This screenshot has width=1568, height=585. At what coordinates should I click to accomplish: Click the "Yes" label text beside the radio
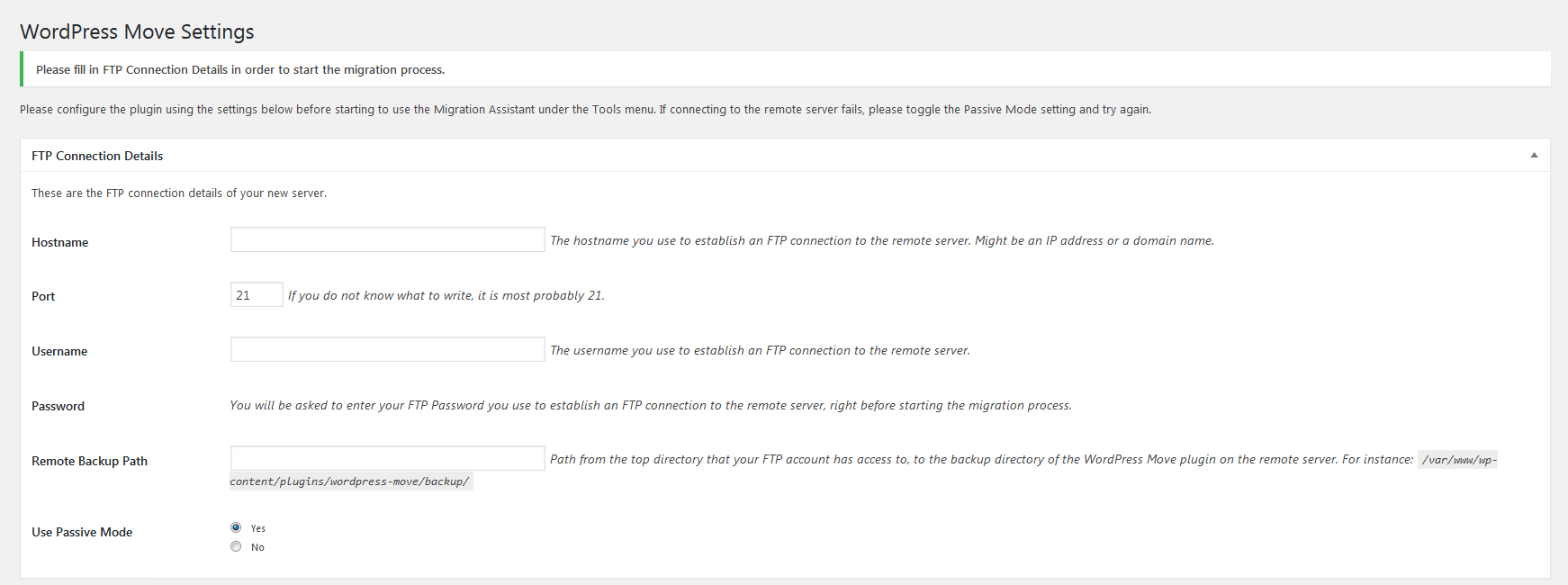[x=258, y=528]
